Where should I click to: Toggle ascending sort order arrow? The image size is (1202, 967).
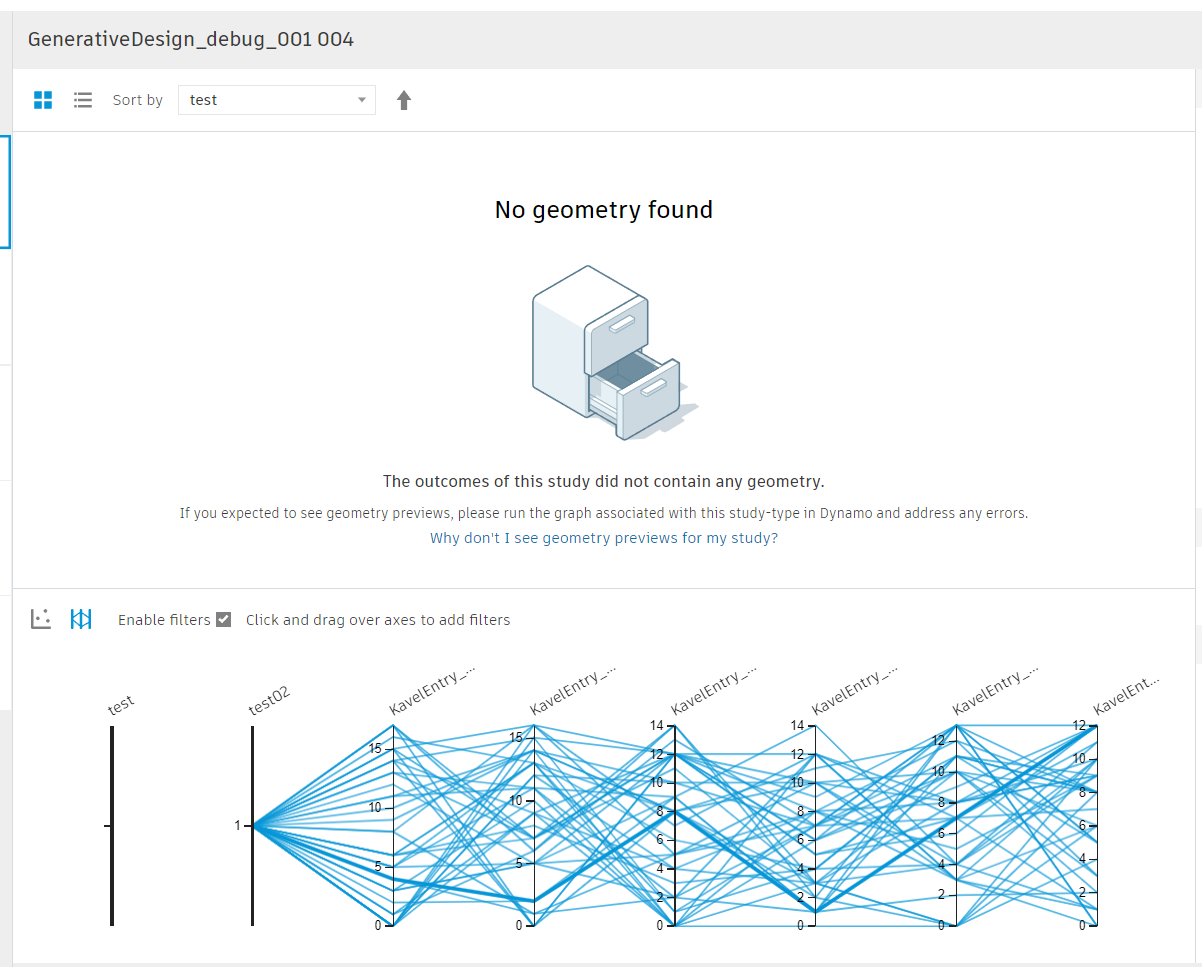(404, 100)
